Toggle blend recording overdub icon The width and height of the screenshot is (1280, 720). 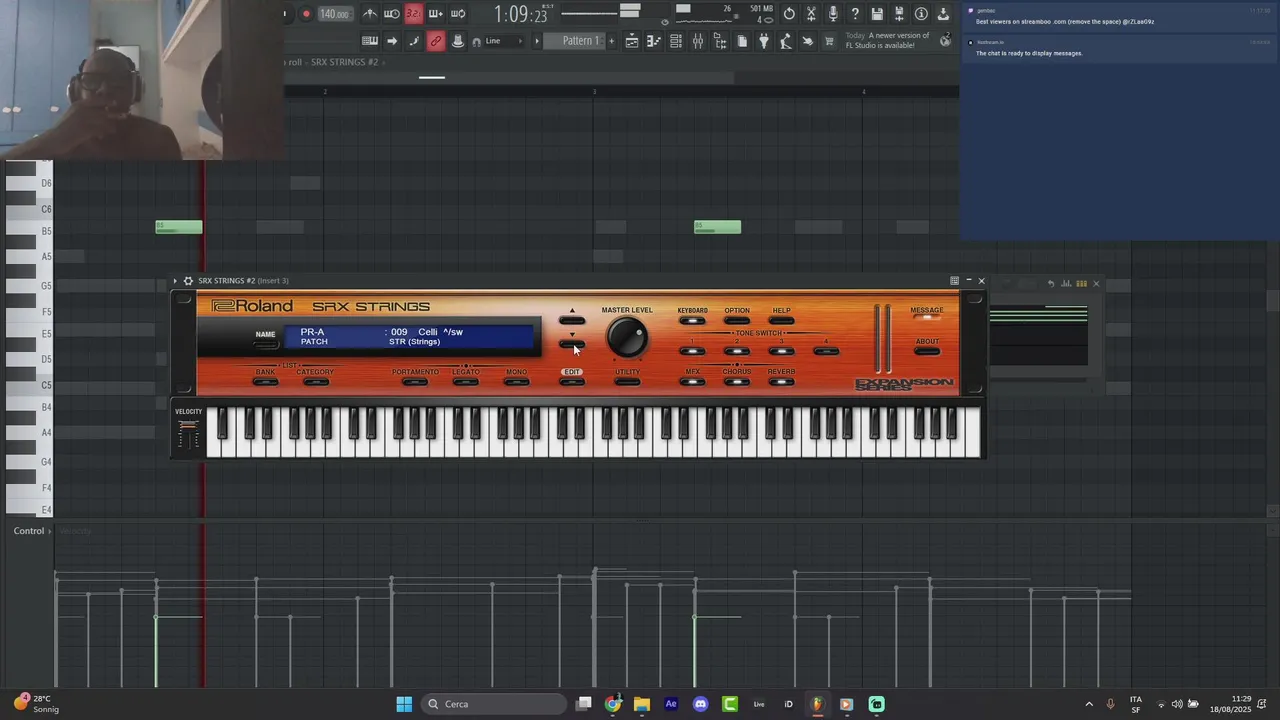tap(436, 14)
